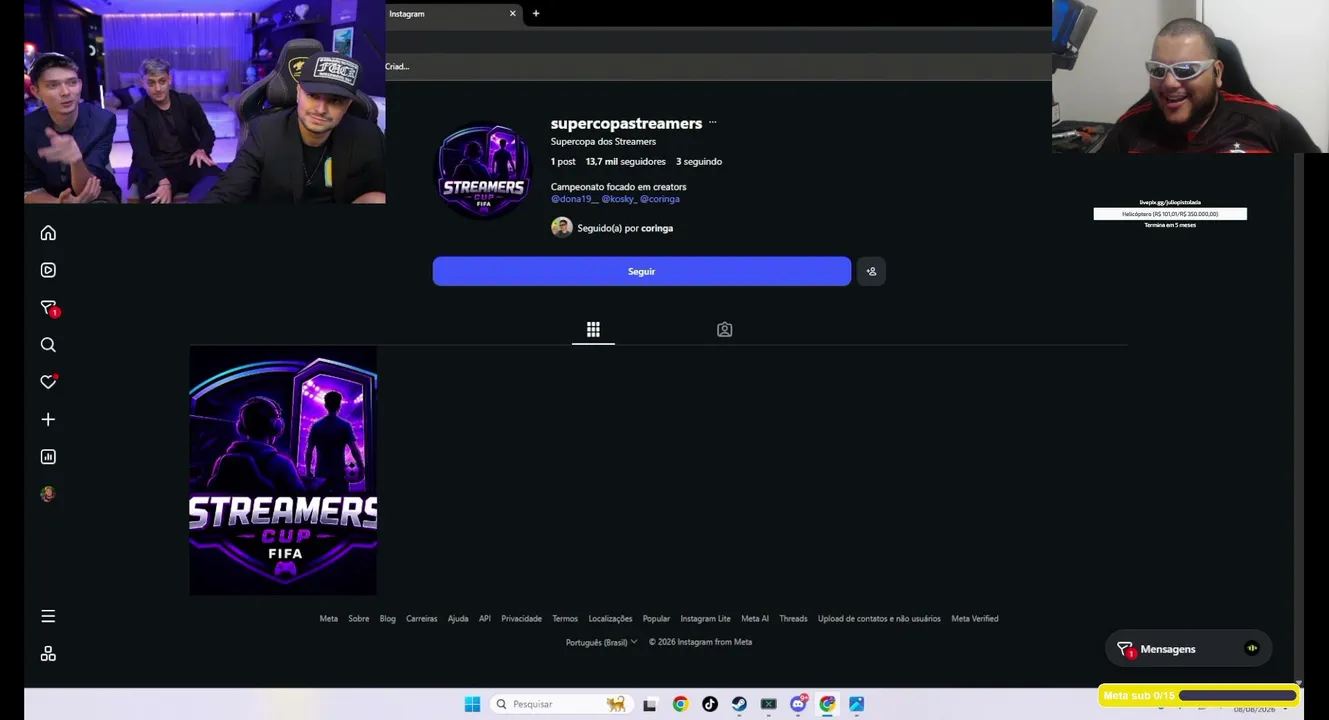Open your profile avatar in sidebar
The image size is (1329, 720).
click(x=48, y=494)
